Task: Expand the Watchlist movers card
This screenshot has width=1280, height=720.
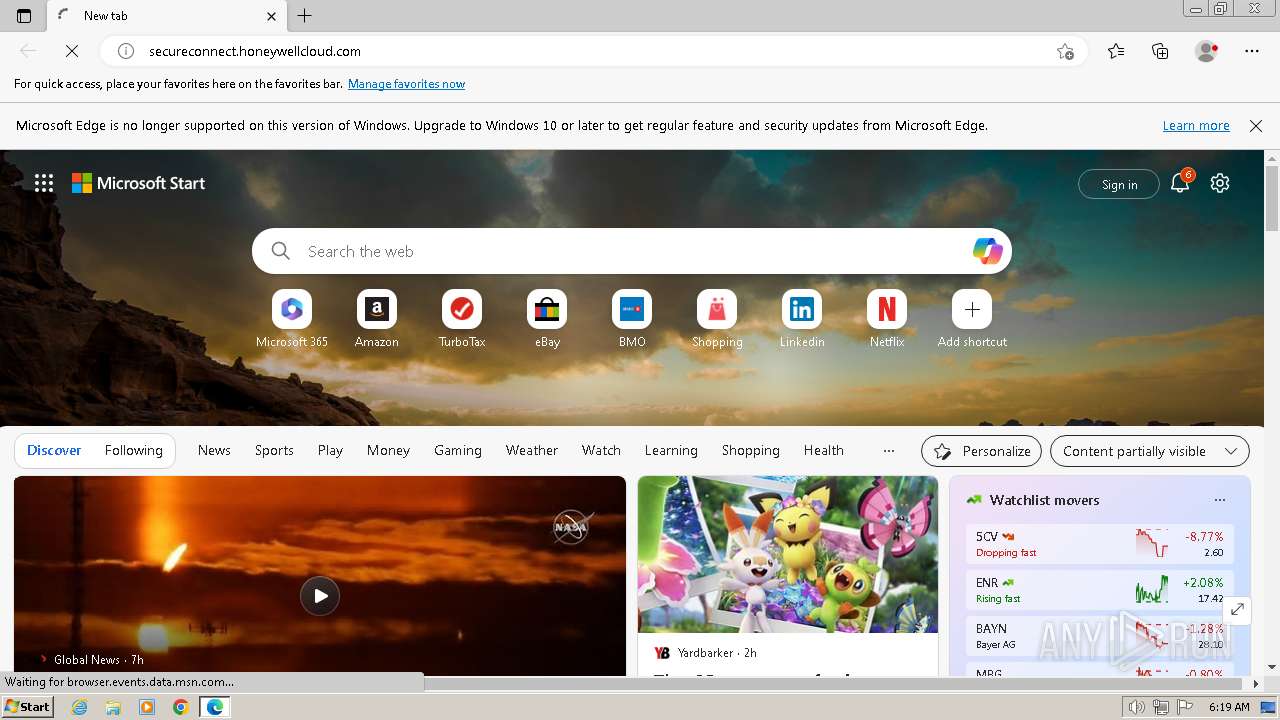Action: point(1237,609)
